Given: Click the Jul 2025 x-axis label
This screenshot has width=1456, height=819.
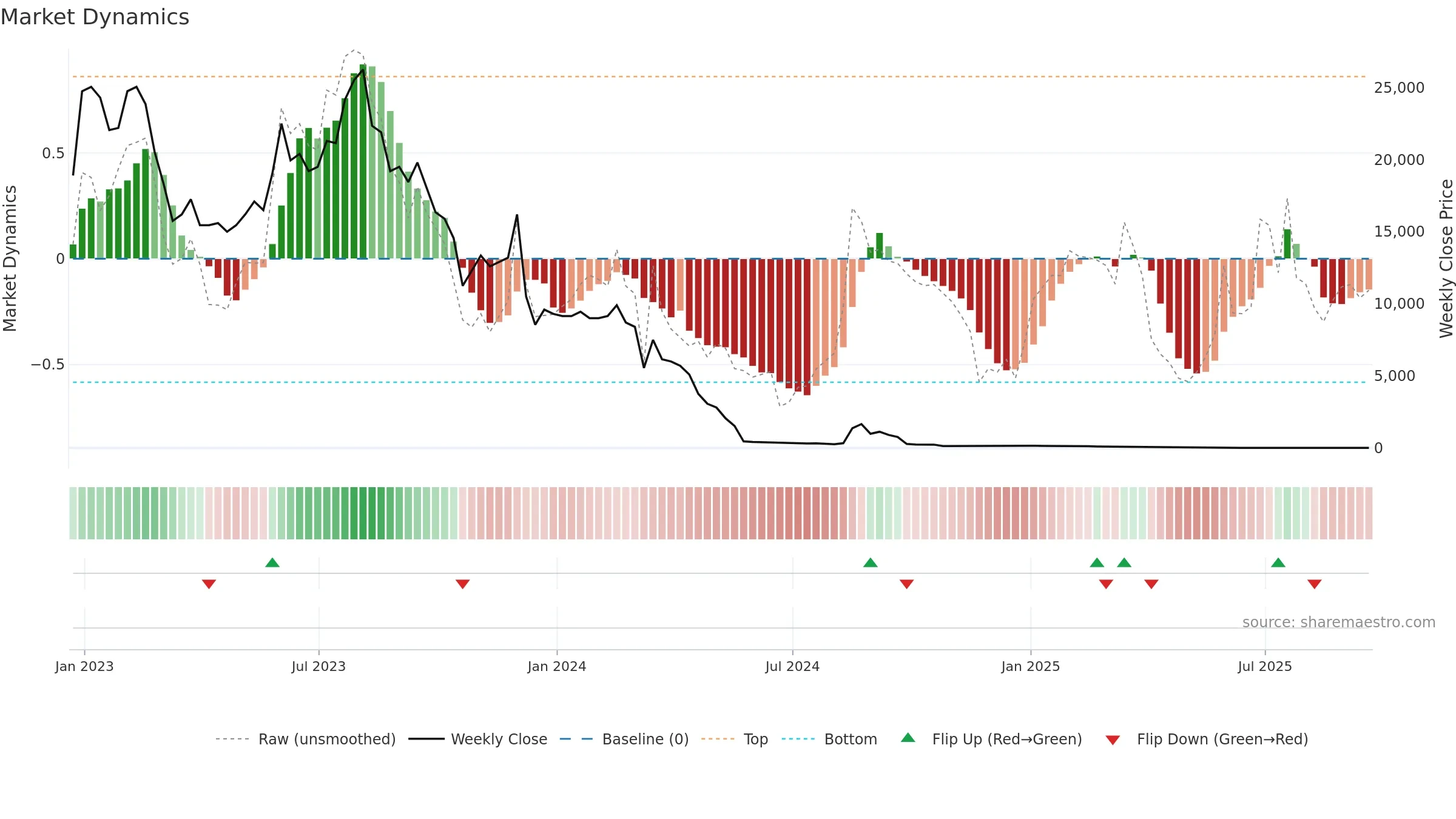Looking at the screenshot, I should (1265, 666).
